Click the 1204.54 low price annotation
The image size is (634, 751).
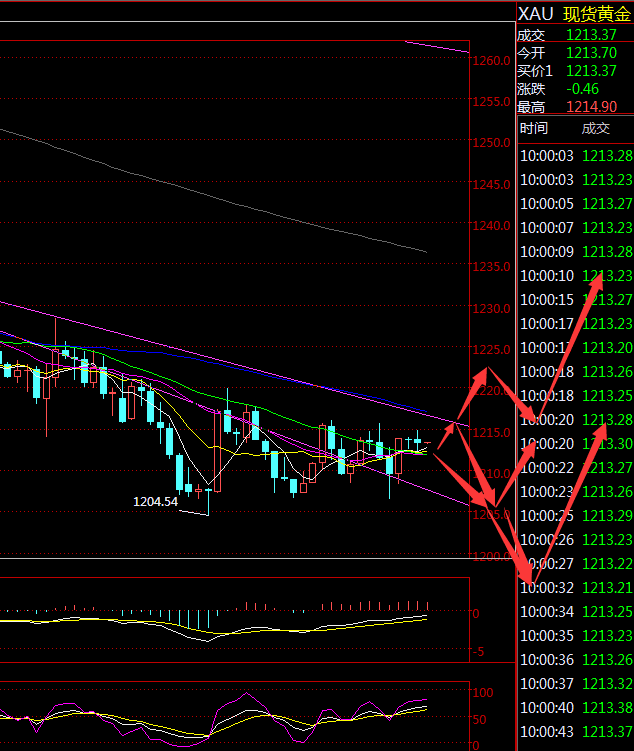click(x=155, y=501)
